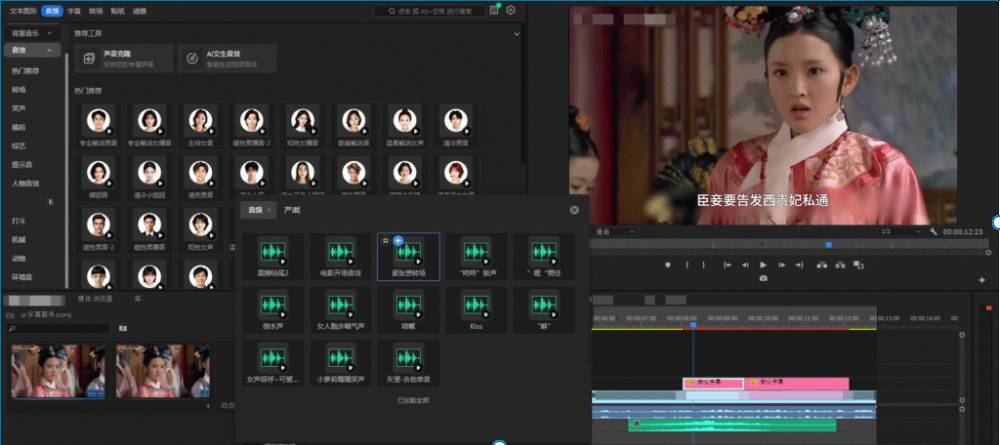Open the monitor settings wrench icon
Screen dimensions: 1000x445
(933, 231)
